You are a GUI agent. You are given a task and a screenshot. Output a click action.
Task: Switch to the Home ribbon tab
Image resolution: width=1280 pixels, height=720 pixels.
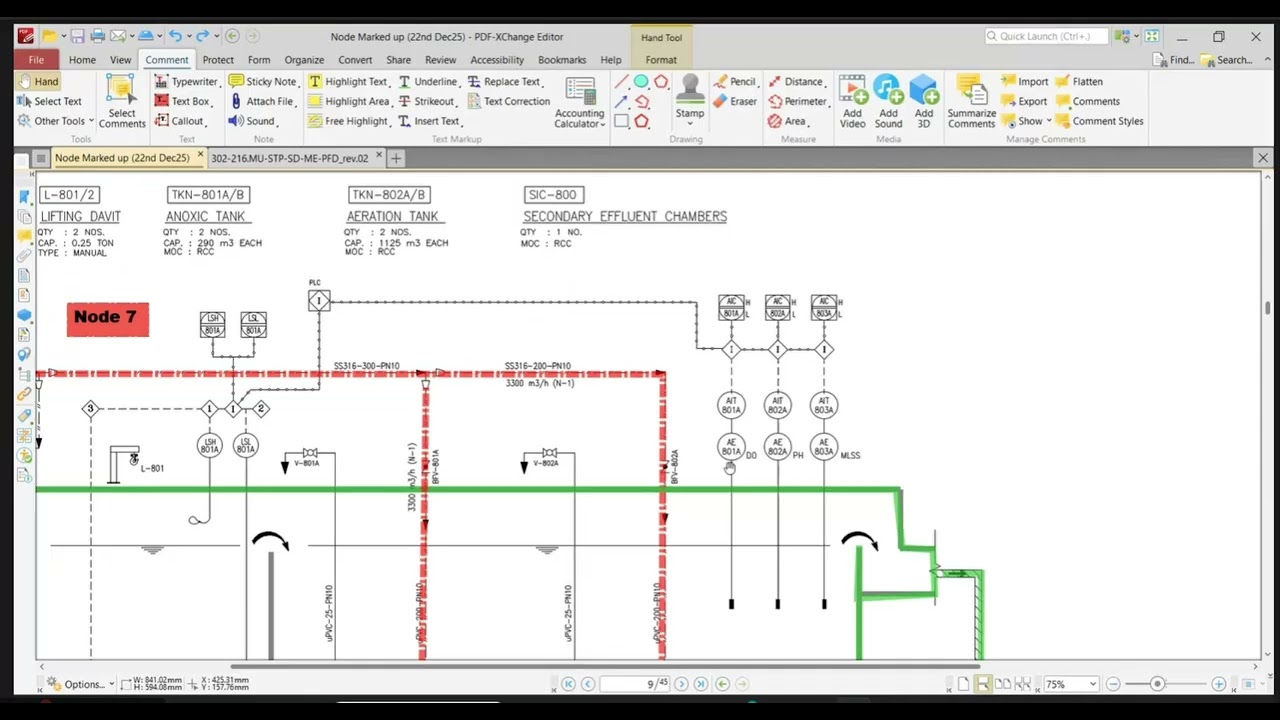coord(82,60)
